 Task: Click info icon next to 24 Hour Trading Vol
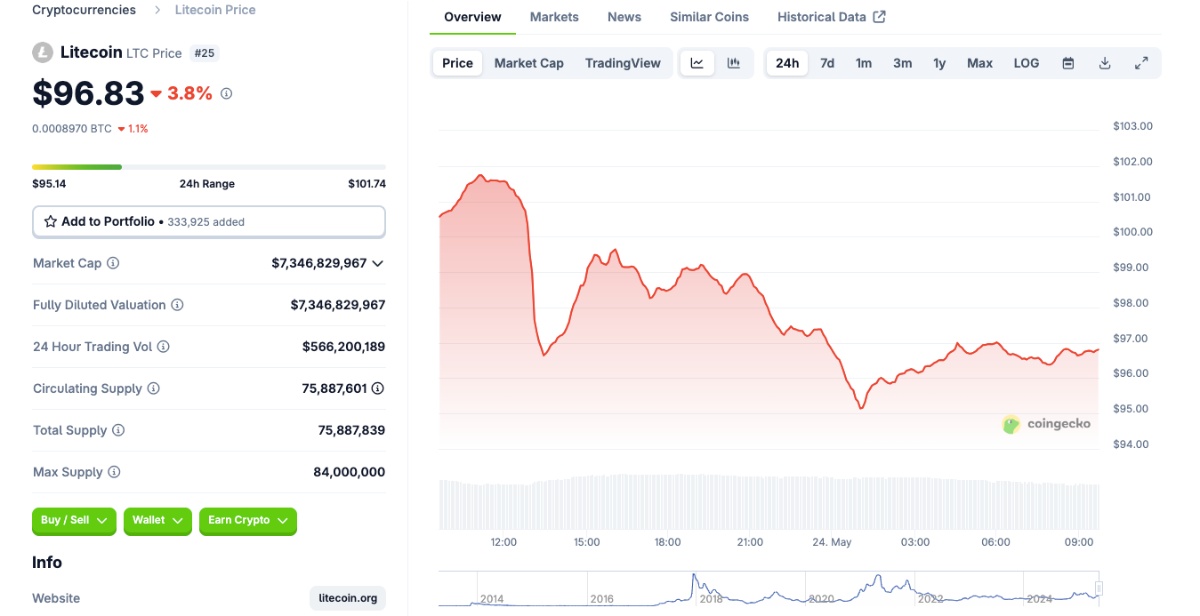163,347
